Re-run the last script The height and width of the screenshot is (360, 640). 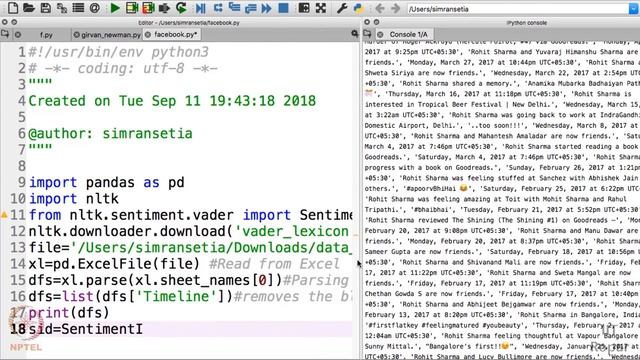tap(181, 8)
